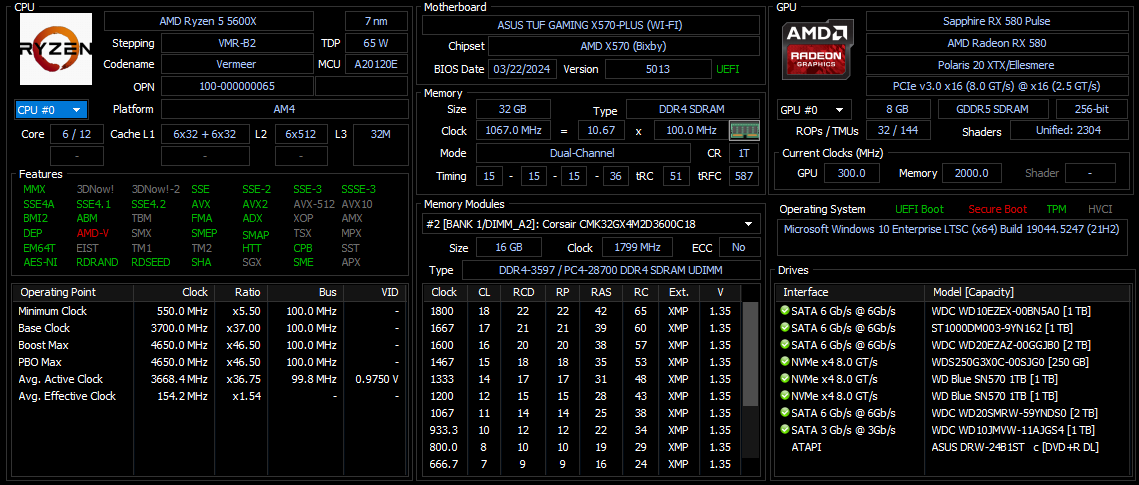Click the 65 W TDP field
The width and height of the screenshot is (1139, 485).
[376, 43]
